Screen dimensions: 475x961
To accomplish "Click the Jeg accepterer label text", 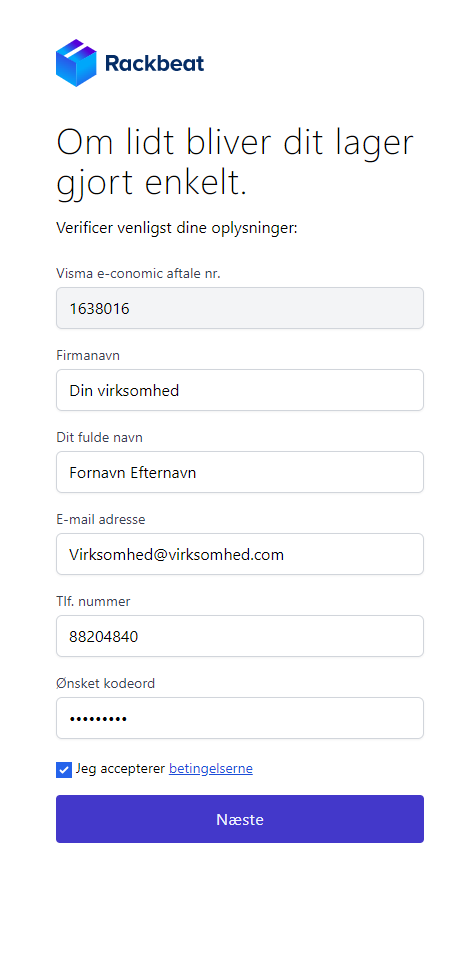I will 121,769.
